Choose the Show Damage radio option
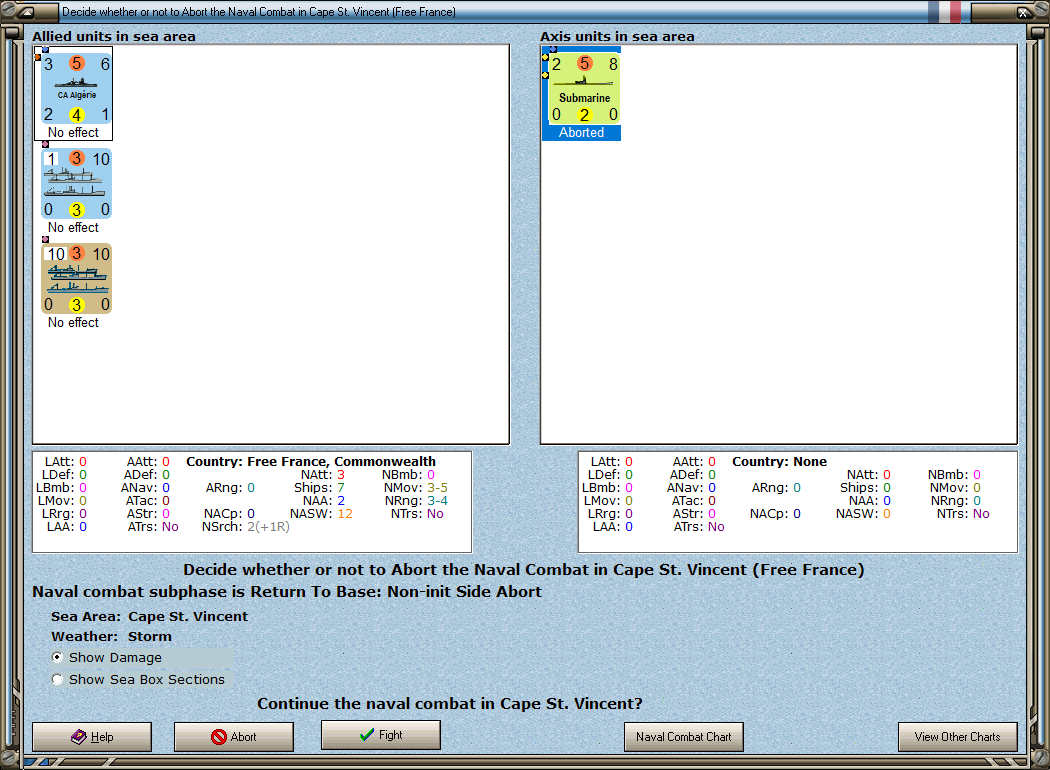 click(58, 658)
